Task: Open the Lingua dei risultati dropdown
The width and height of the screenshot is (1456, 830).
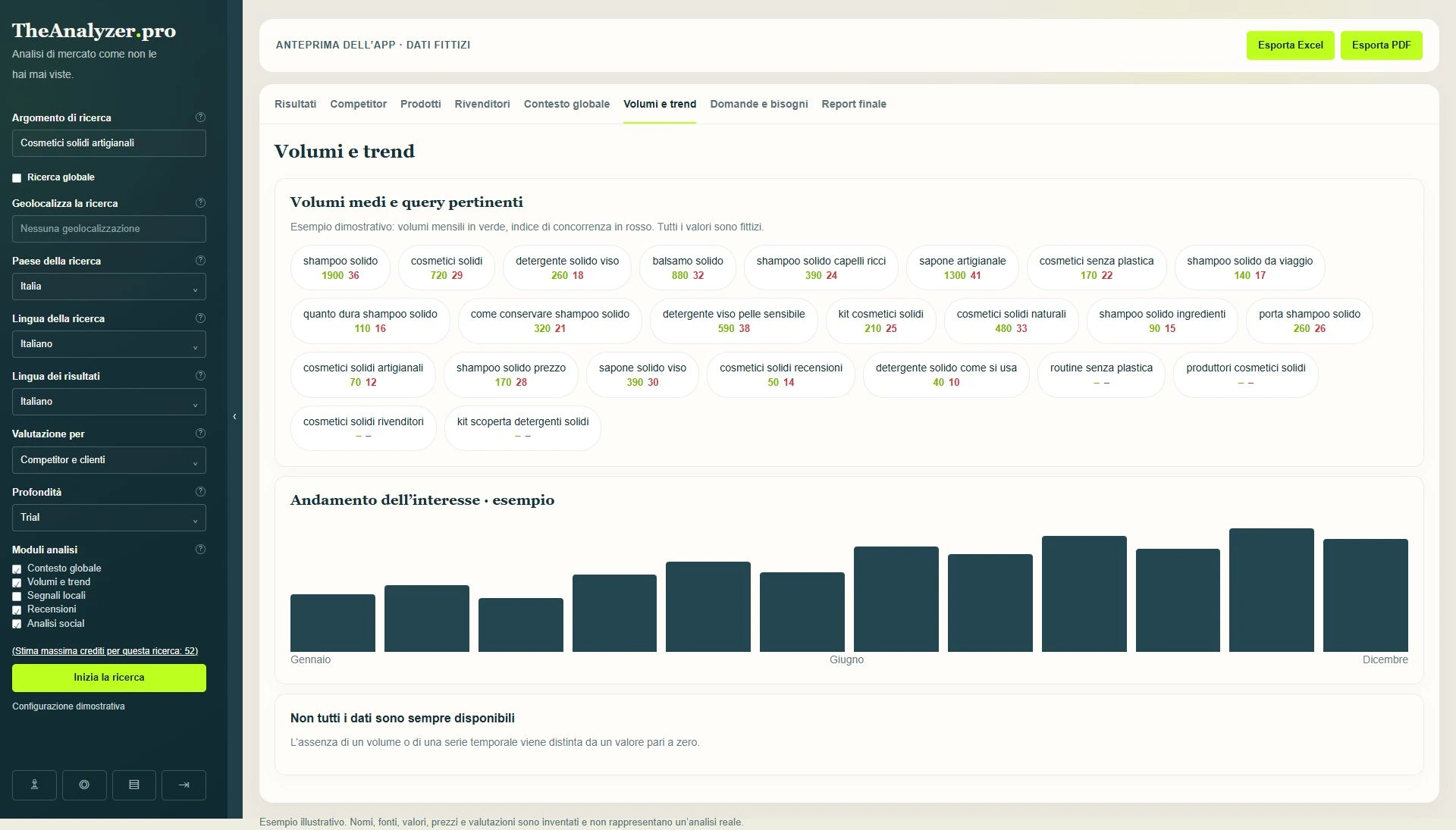Action: click(x=108, y=402)
